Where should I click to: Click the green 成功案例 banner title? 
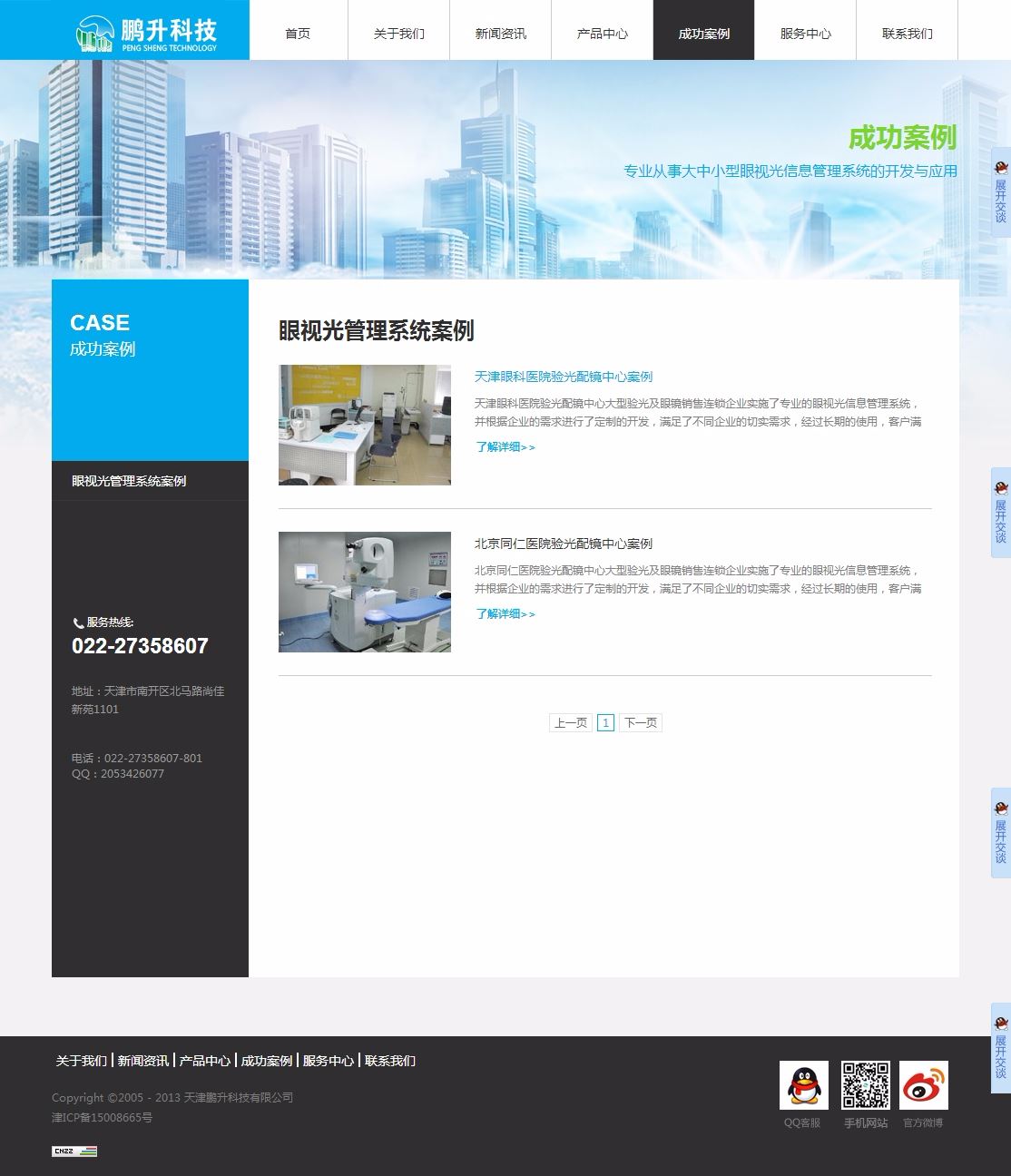[x=903, y=138]
